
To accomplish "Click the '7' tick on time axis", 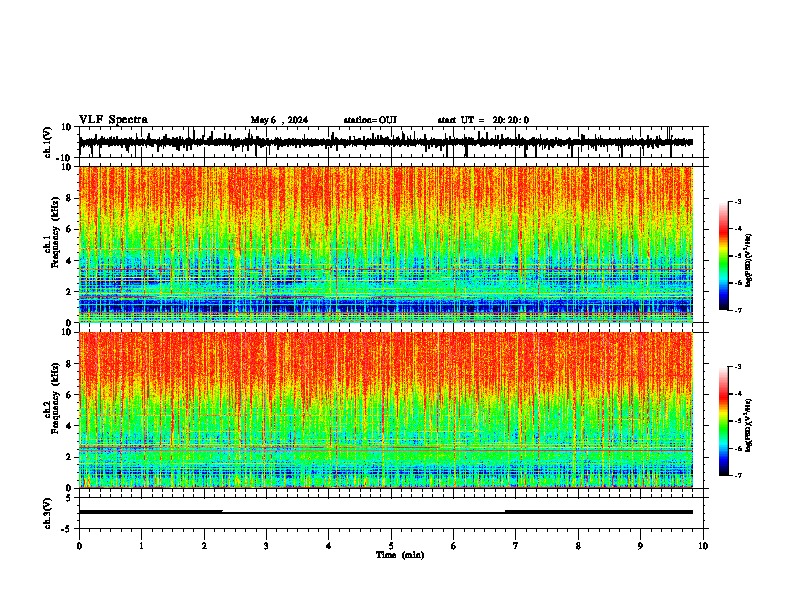I will click(516, 546).
